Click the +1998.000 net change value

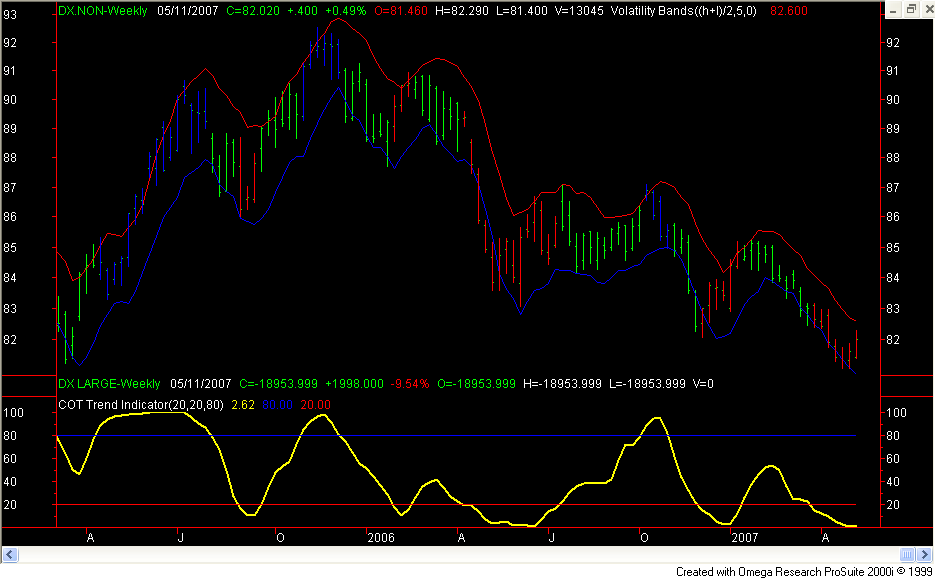point(354,384)
